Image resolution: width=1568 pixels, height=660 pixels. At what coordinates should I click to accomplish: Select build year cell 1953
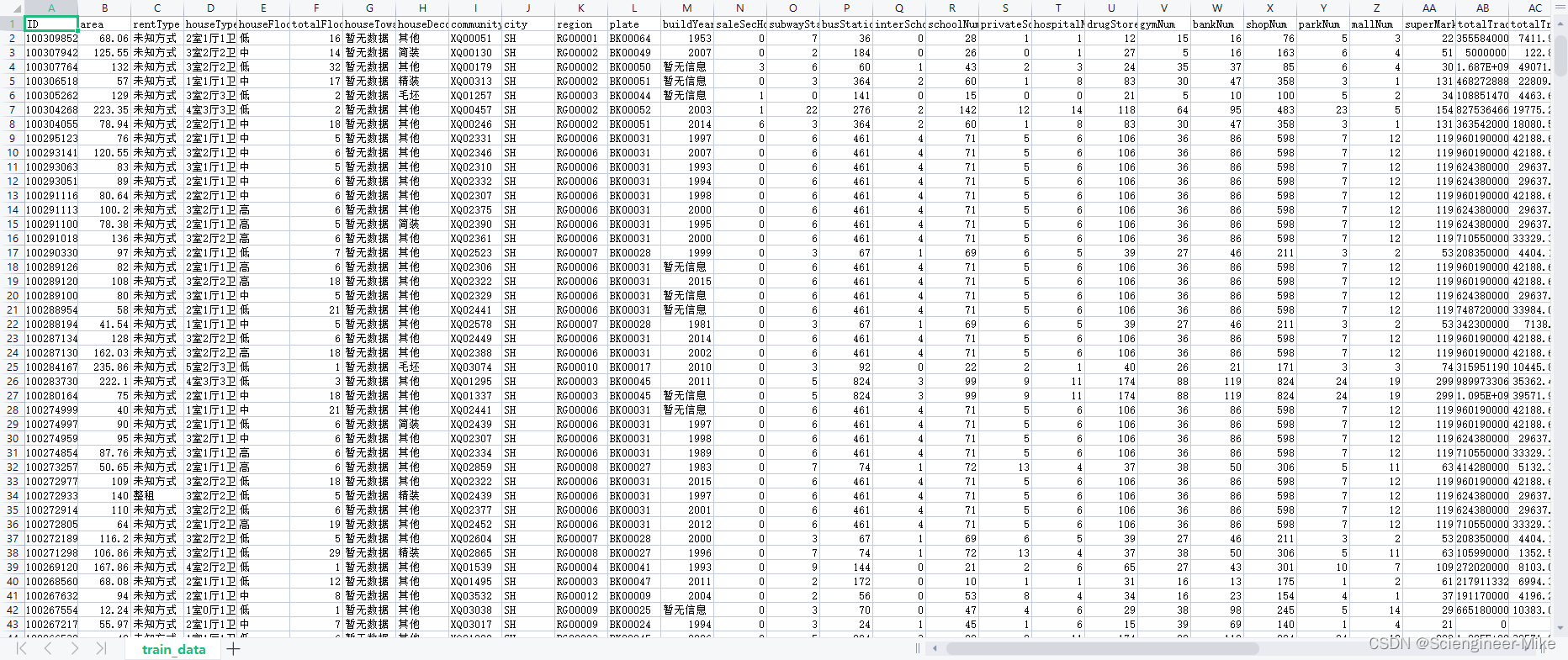pos(687,38)
